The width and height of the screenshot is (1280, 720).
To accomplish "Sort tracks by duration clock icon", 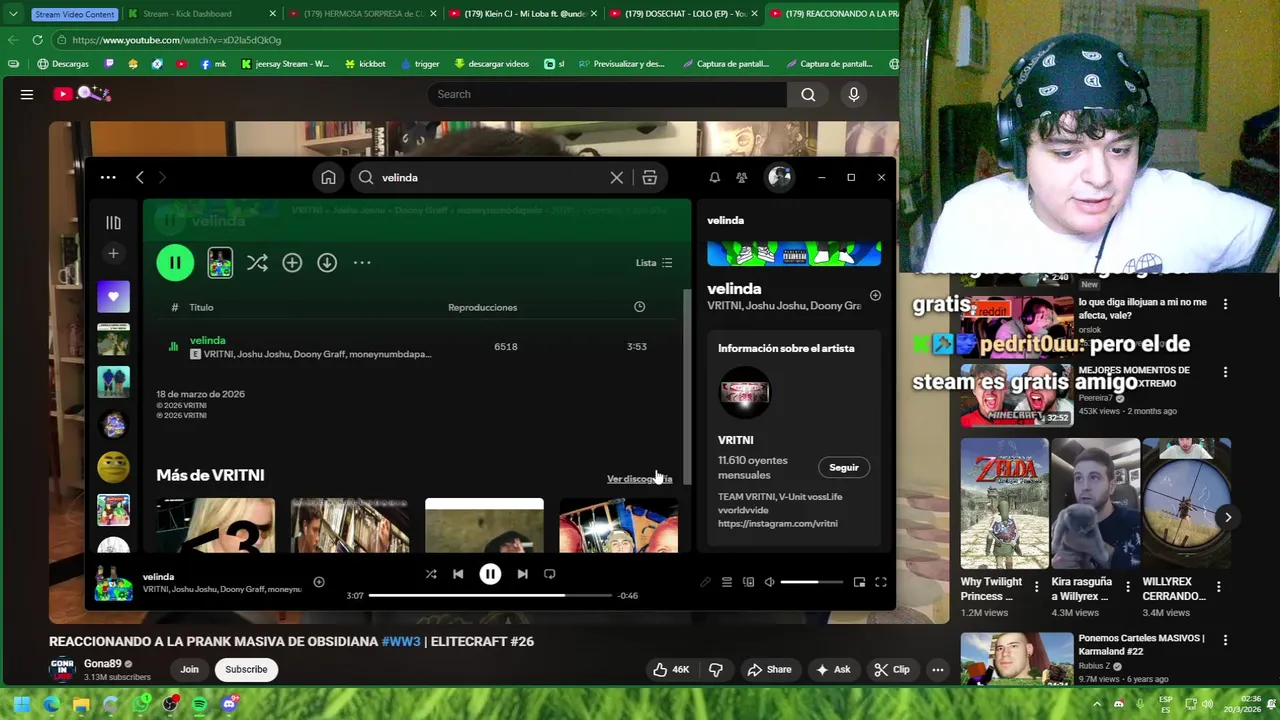I will point(640,307).
